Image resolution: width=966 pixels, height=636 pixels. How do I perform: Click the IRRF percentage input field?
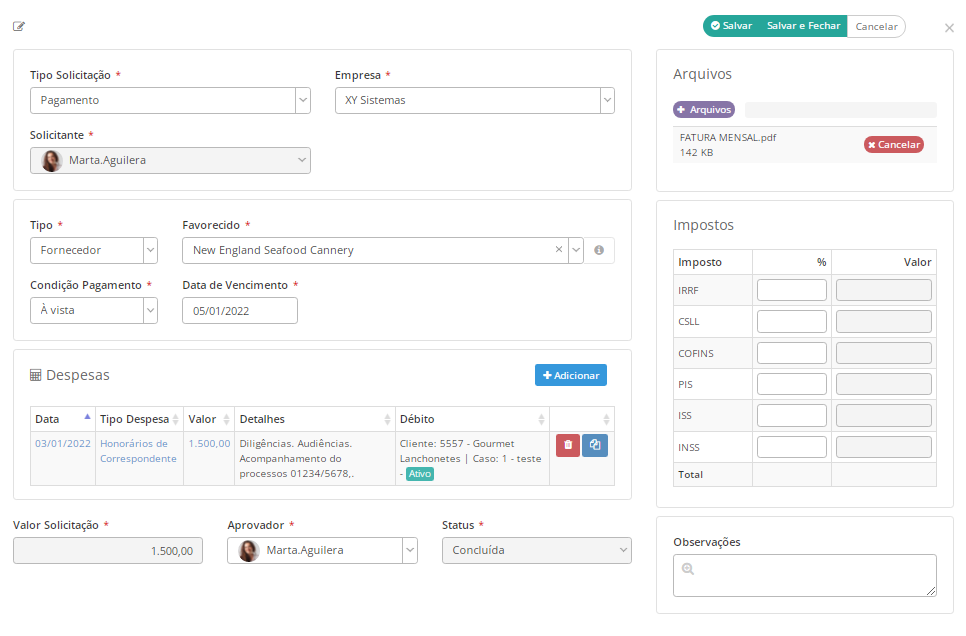coord(791,290)
